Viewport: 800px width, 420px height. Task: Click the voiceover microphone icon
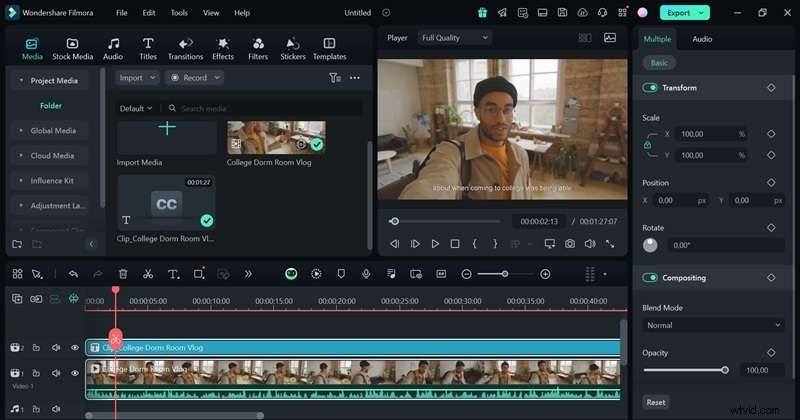(367, 274)
